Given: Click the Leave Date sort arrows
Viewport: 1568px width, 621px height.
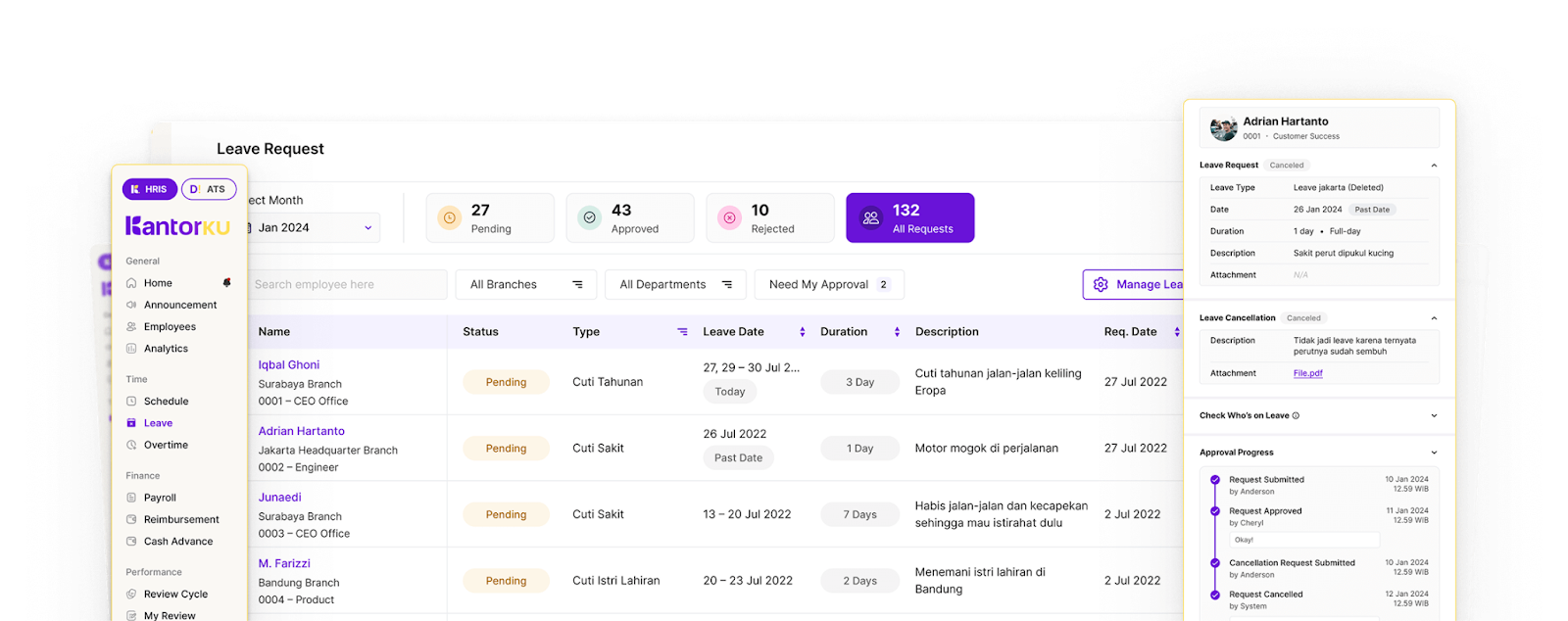Looking at the screenshot, I should [x=802, y=332].
